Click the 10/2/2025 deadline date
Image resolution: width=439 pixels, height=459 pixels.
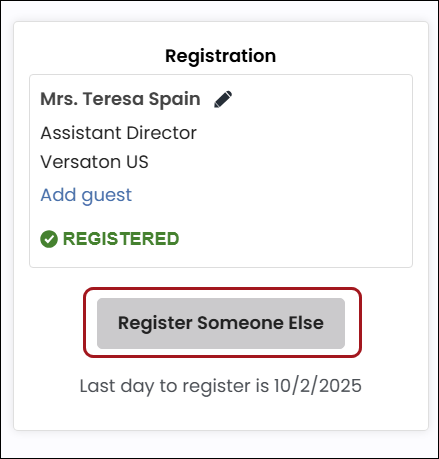318,386
